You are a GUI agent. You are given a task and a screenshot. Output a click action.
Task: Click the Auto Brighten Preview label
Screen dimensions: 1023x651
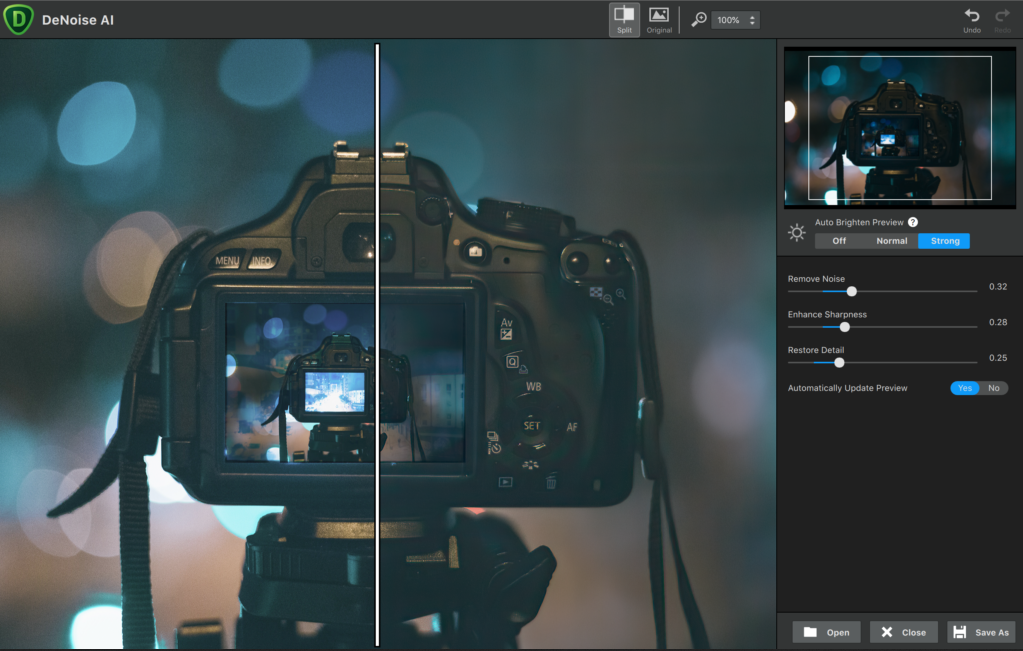pos(859,222)
